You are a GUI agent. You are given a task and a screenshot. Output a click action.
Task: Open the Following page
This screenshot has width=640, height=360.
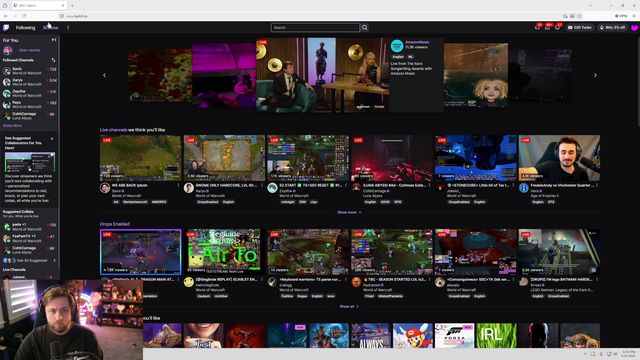[x=25, y=28]
